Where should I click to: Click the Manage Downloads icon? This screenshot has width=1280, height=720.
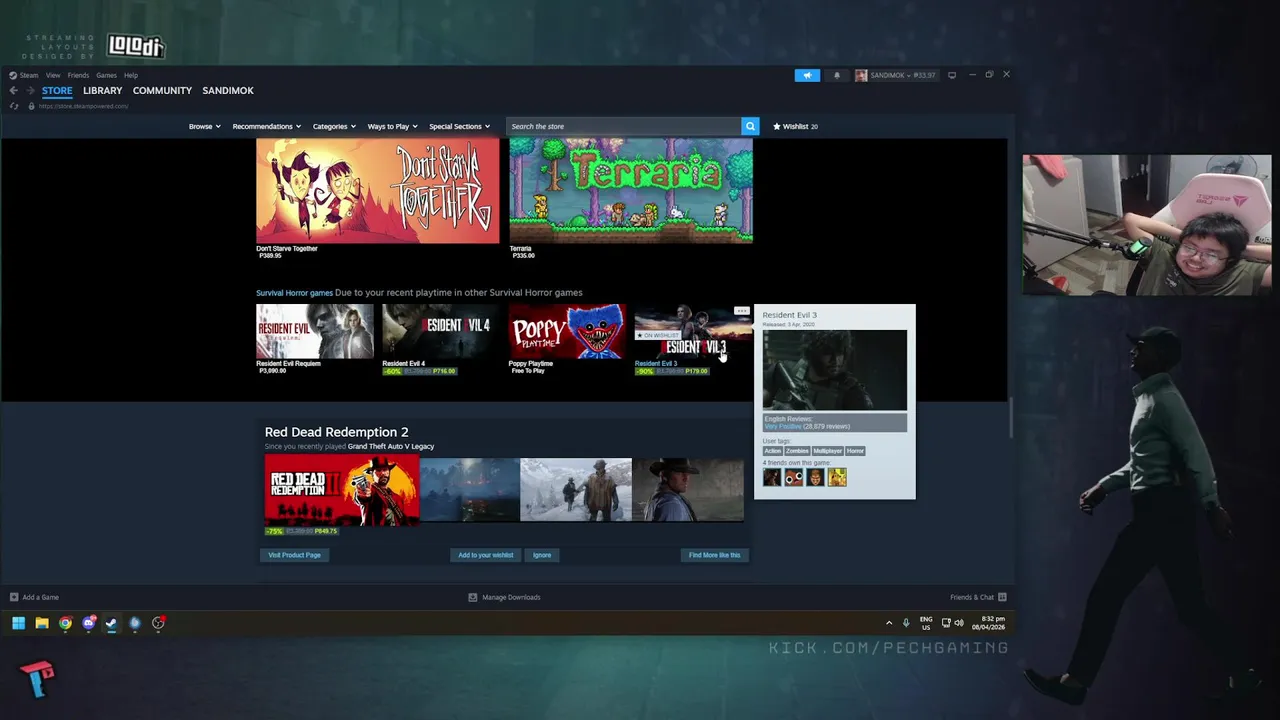coord(473,597)
